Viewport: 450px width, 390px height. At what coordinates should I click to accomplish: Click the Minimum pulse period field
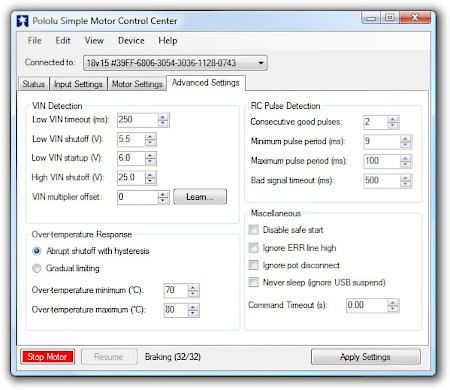[x=382, y=141]
